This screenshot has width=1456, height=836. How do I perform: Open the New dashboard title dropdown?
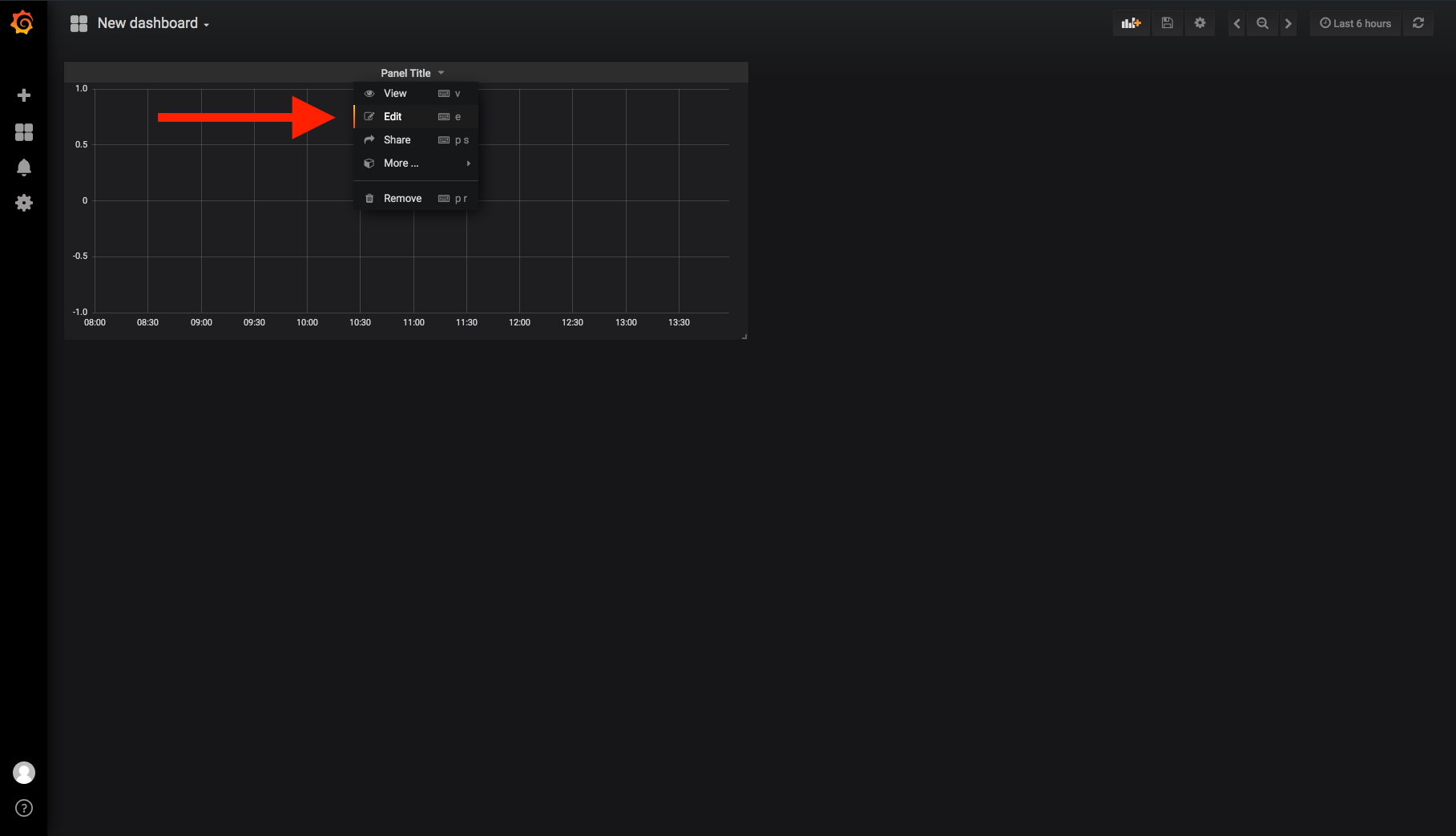[x=153, y=23]
